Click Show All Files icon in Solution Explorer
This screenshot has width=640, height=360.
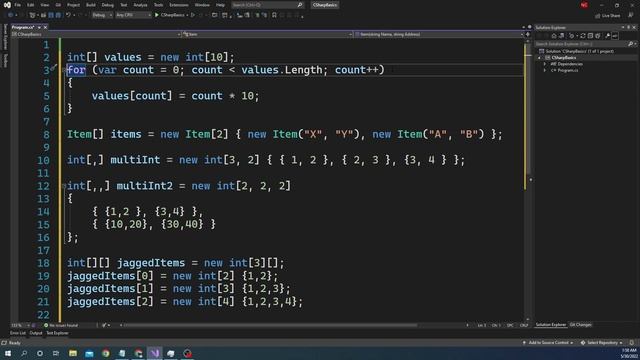coord(598,36)
